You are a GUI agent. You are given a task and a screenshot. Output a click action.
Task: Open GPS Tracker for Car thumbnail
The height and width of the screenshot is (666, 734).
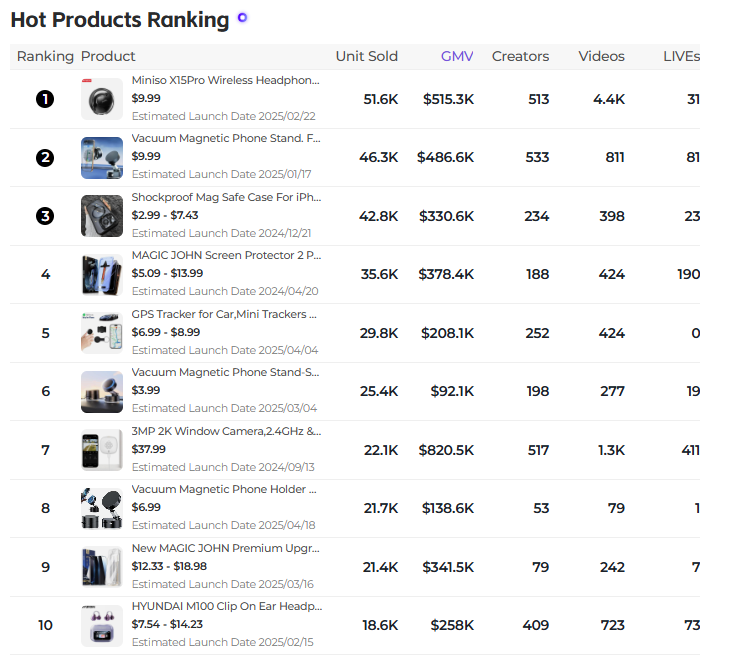point(102,333)
